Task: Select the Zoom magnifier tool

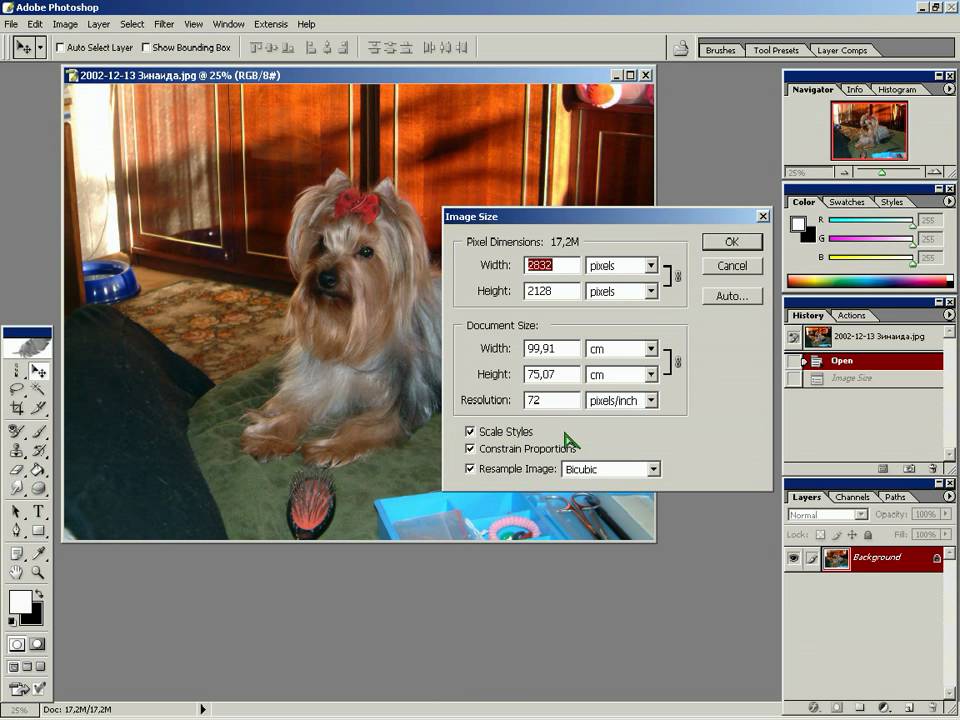Action: pyautogui.click(x=39, y=572)
